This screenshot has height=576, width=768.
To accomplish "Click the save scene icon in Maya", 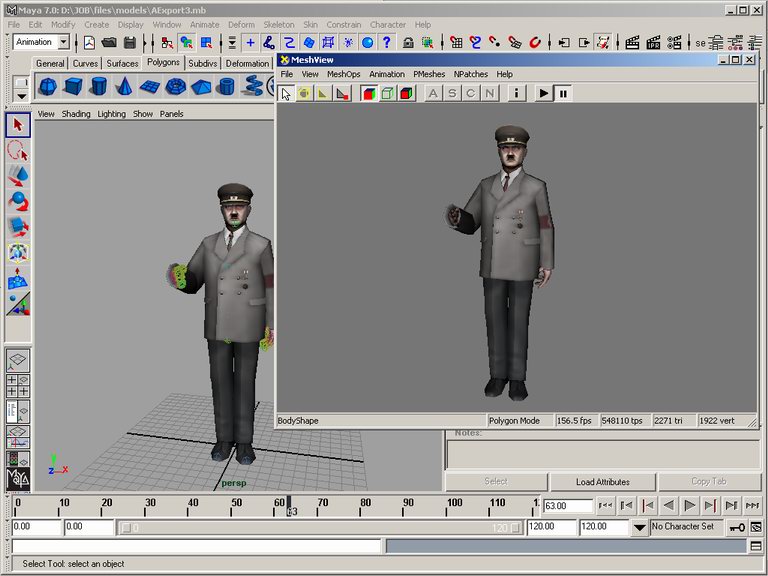I will 130,43.
